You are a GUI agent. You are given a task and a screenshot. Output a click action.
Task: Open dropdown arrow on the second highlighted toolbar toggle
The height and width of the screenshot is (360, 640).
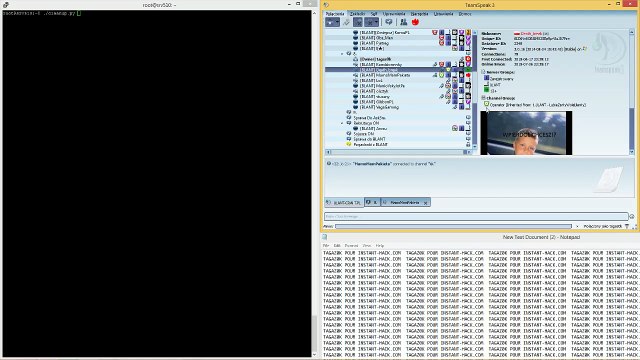click(x=377, y=23)
